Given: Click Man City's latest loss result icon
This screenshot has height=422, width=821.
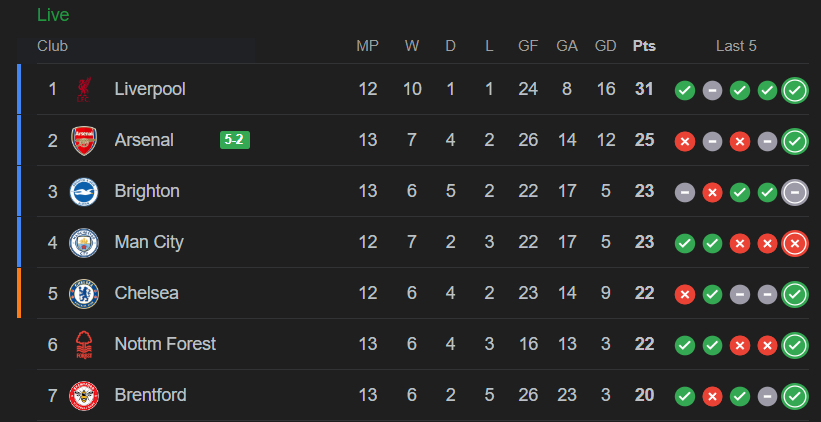Looking at the screenshot, I should click(x=795, y=242).
